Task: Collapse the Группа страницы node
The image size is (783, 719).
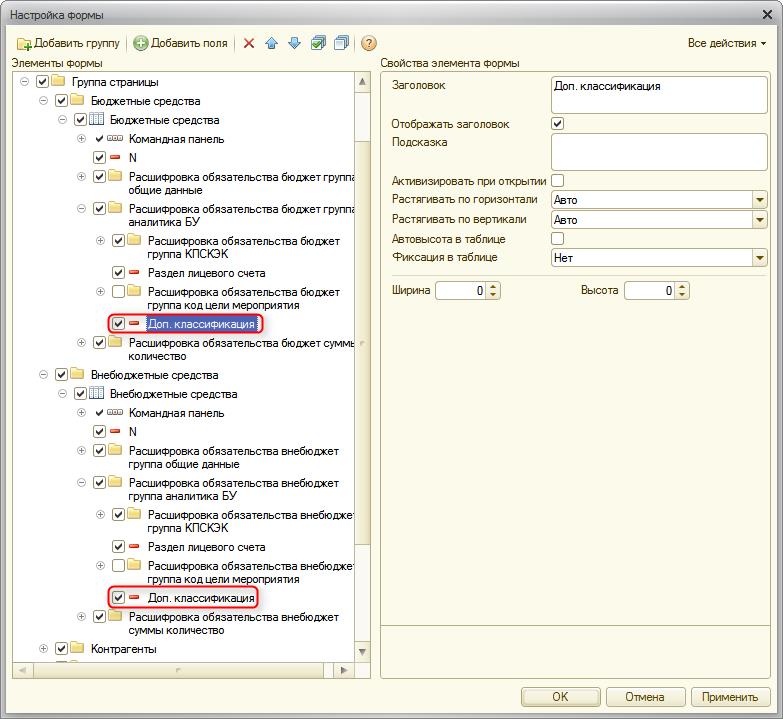Action: 24,81
